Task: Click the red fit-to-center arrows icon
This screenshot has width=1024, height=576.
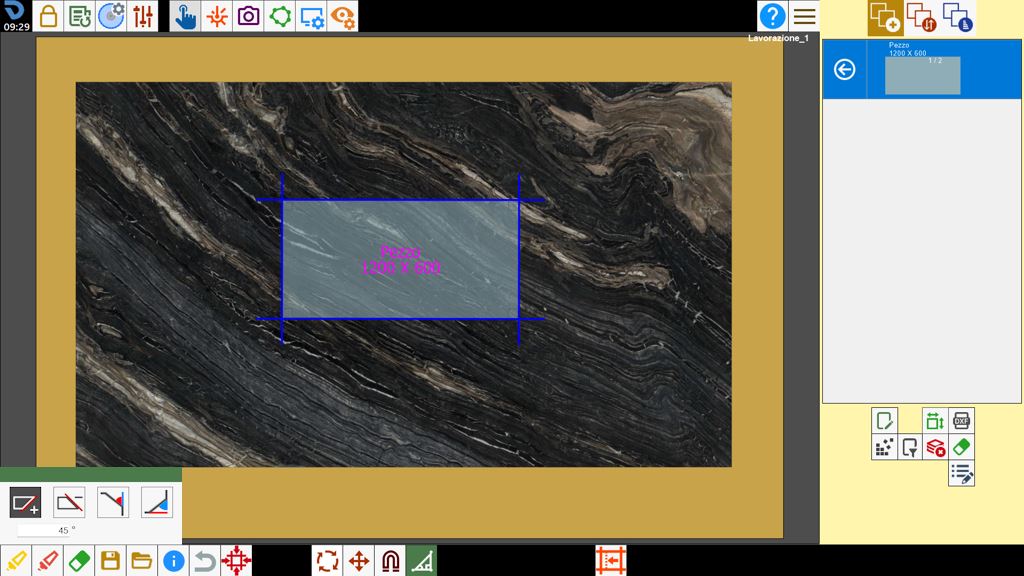Action: tap(236, 561)
